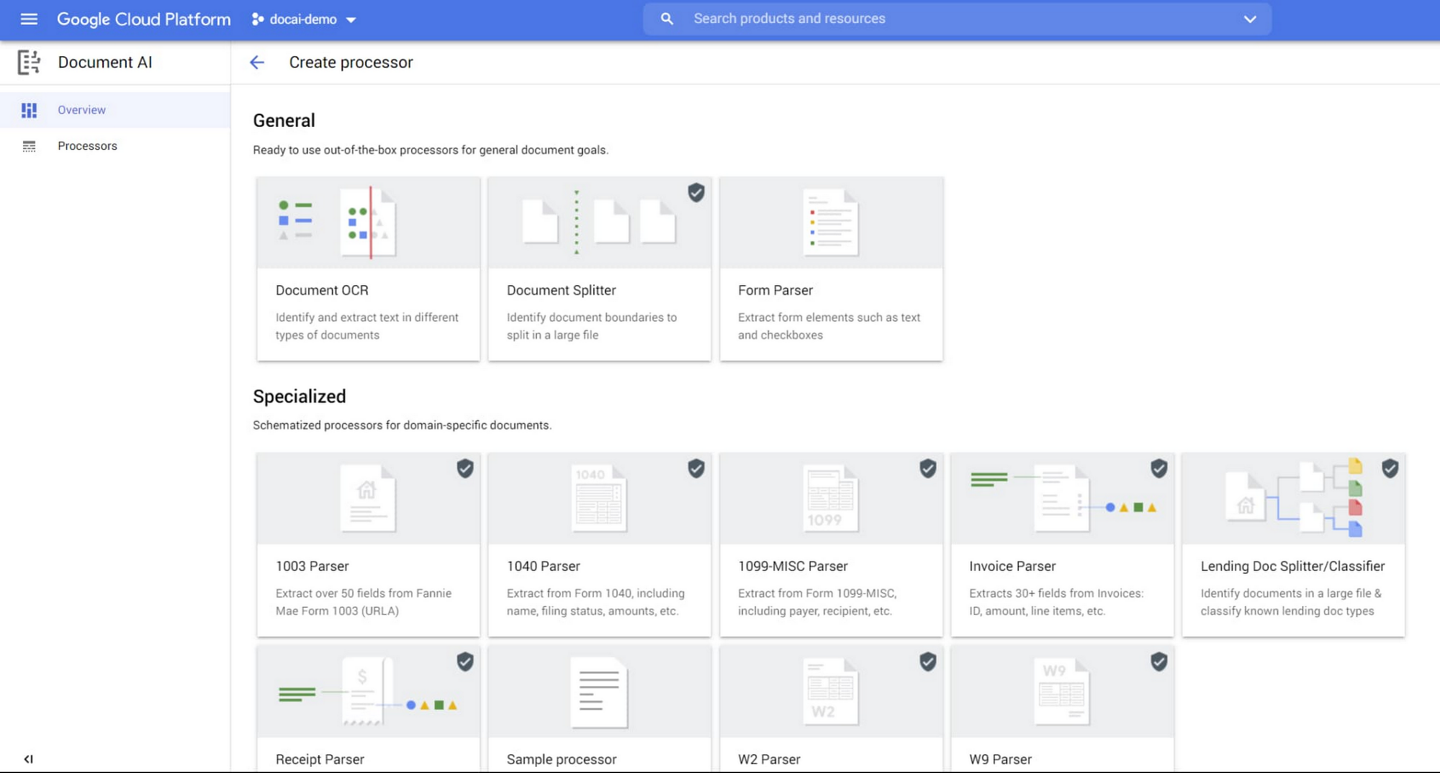Click the search magnifier icon
Screen dimensions: 1440x773
(x=666, y=18)
